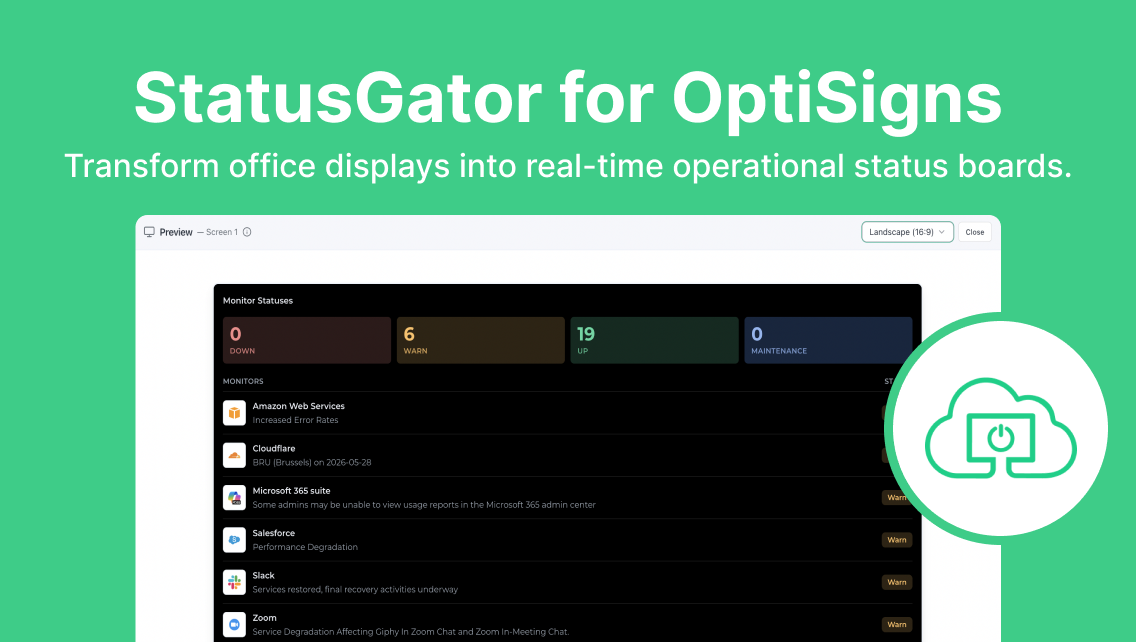Click the Warn badge on Microsoft 365 row
The height and width of the screenshot is (642, 1136).
[x=894, y=497]
